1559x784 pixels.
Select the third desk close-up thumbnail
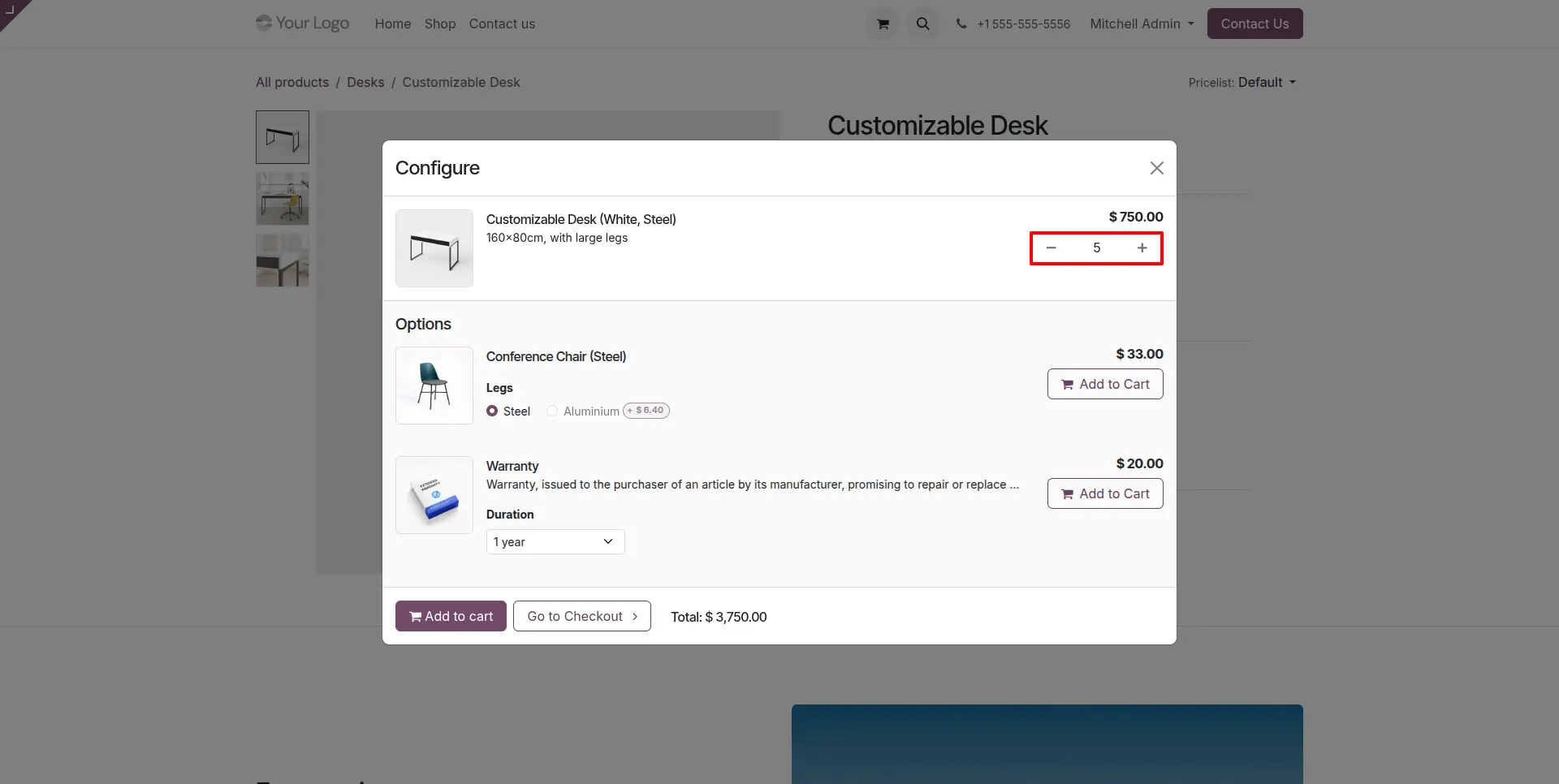click(x=283, y=261)
